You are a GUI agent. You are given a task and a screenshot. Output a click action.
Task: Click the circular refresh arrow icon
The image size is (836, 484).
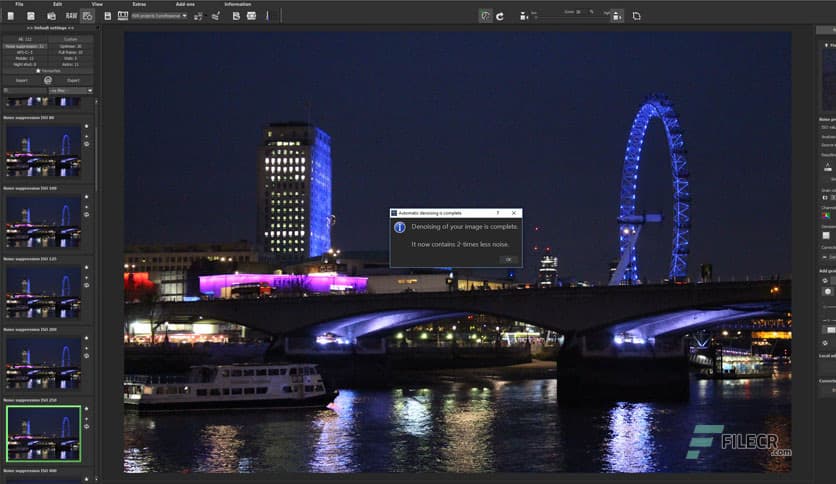click(x=499, y=16)
